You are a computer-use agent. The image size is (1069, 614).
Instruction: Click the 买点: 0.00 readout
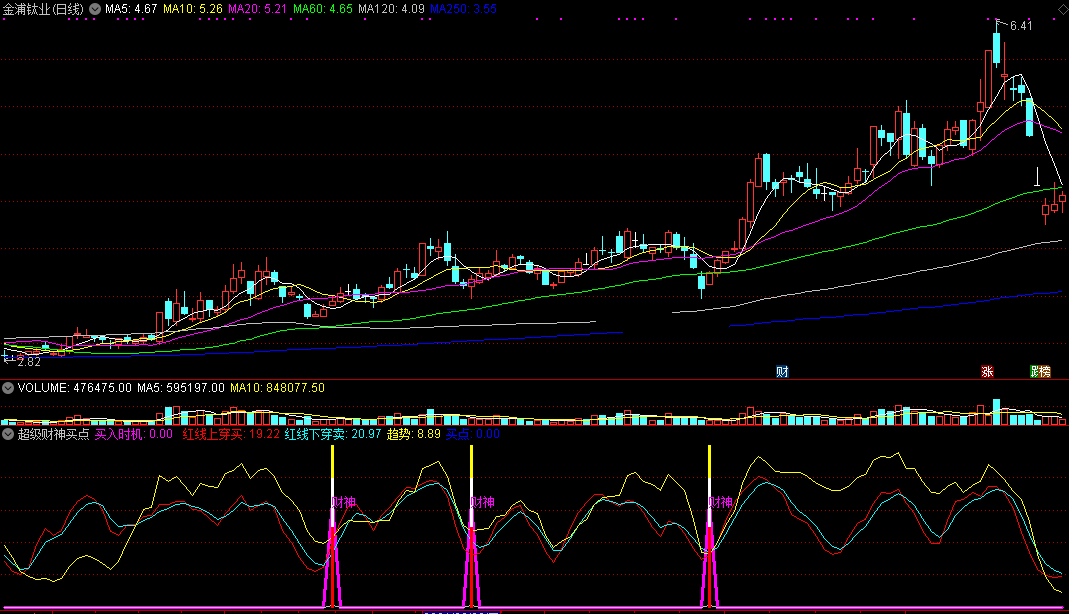tap(472, 434)
